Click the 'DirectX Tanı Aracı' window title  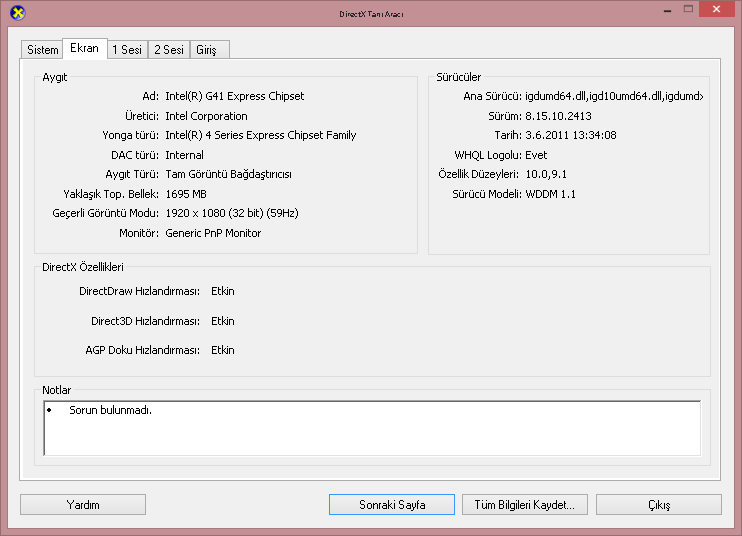tap(371, 14)
